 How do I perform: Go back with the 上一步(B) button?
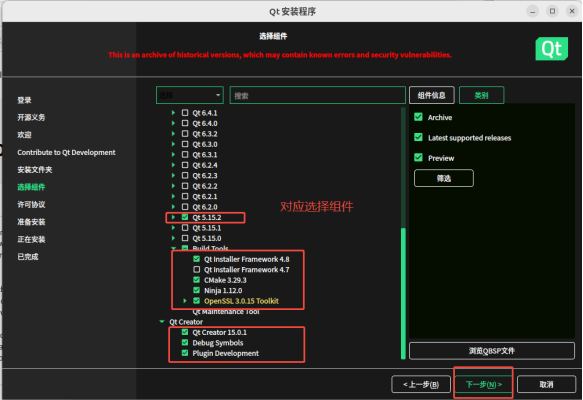[x=421, y=384]
